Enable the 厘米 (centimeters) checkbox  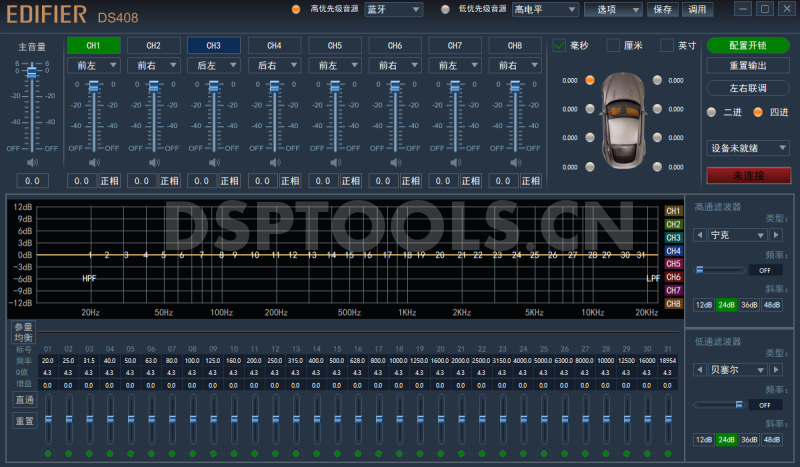(x=613, y=45)
